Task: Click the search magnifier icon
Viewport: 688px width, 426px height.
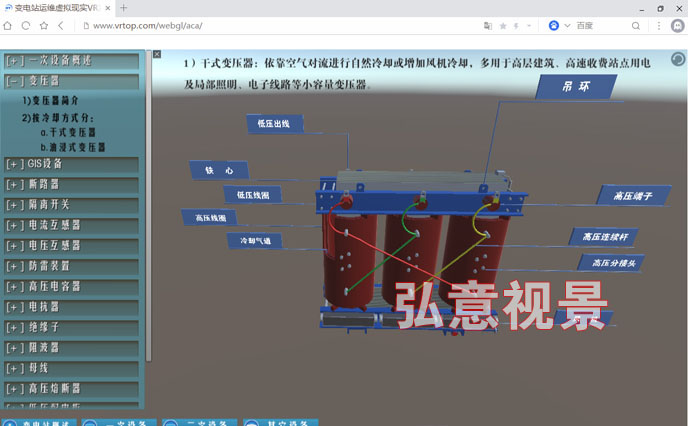Action: [636, 25]
